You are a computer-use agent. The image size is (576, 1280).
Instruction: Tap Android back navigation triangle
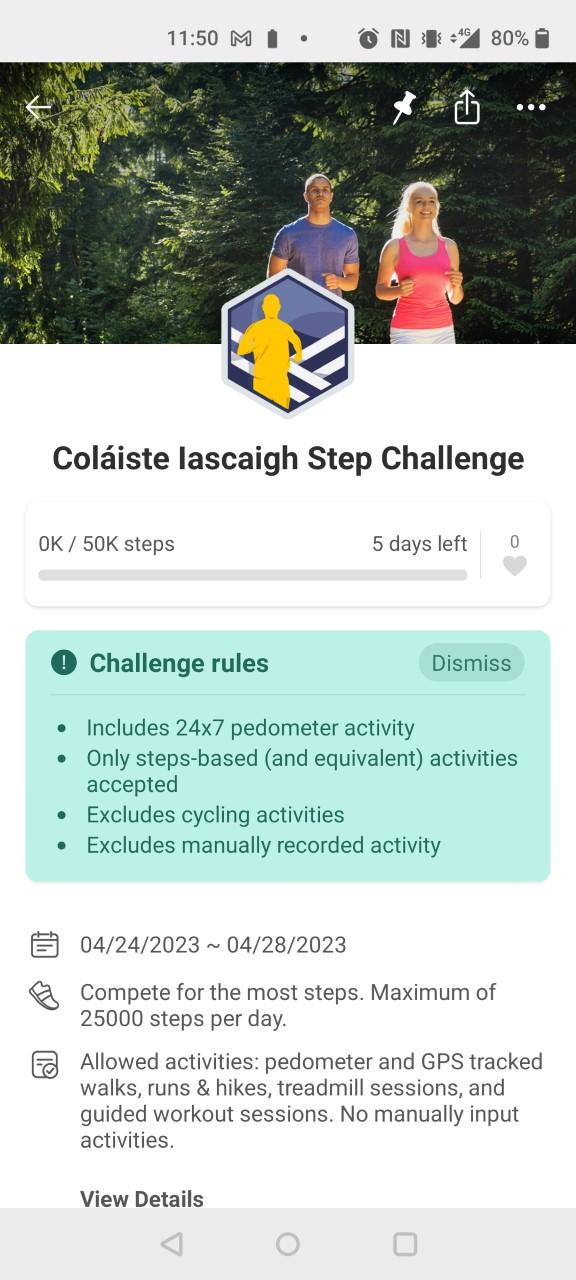(172, 1243)
